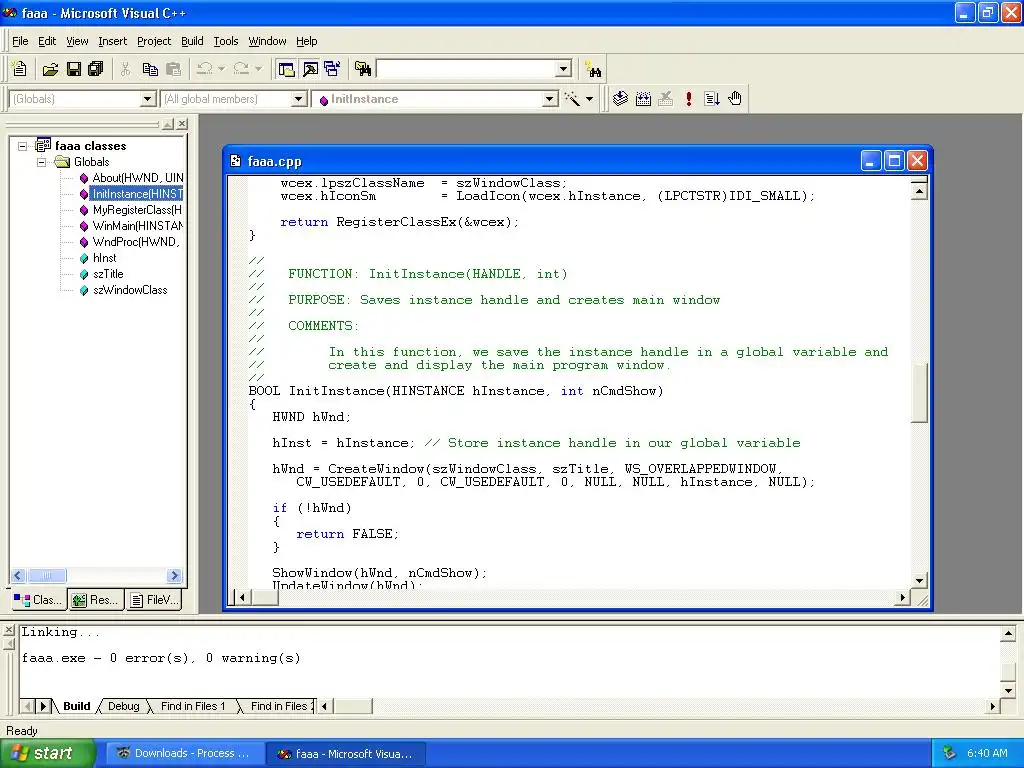Viewport: 1024px width, 768px height.
Task: Toggle the Output window button
Action: tap(310, 69)
